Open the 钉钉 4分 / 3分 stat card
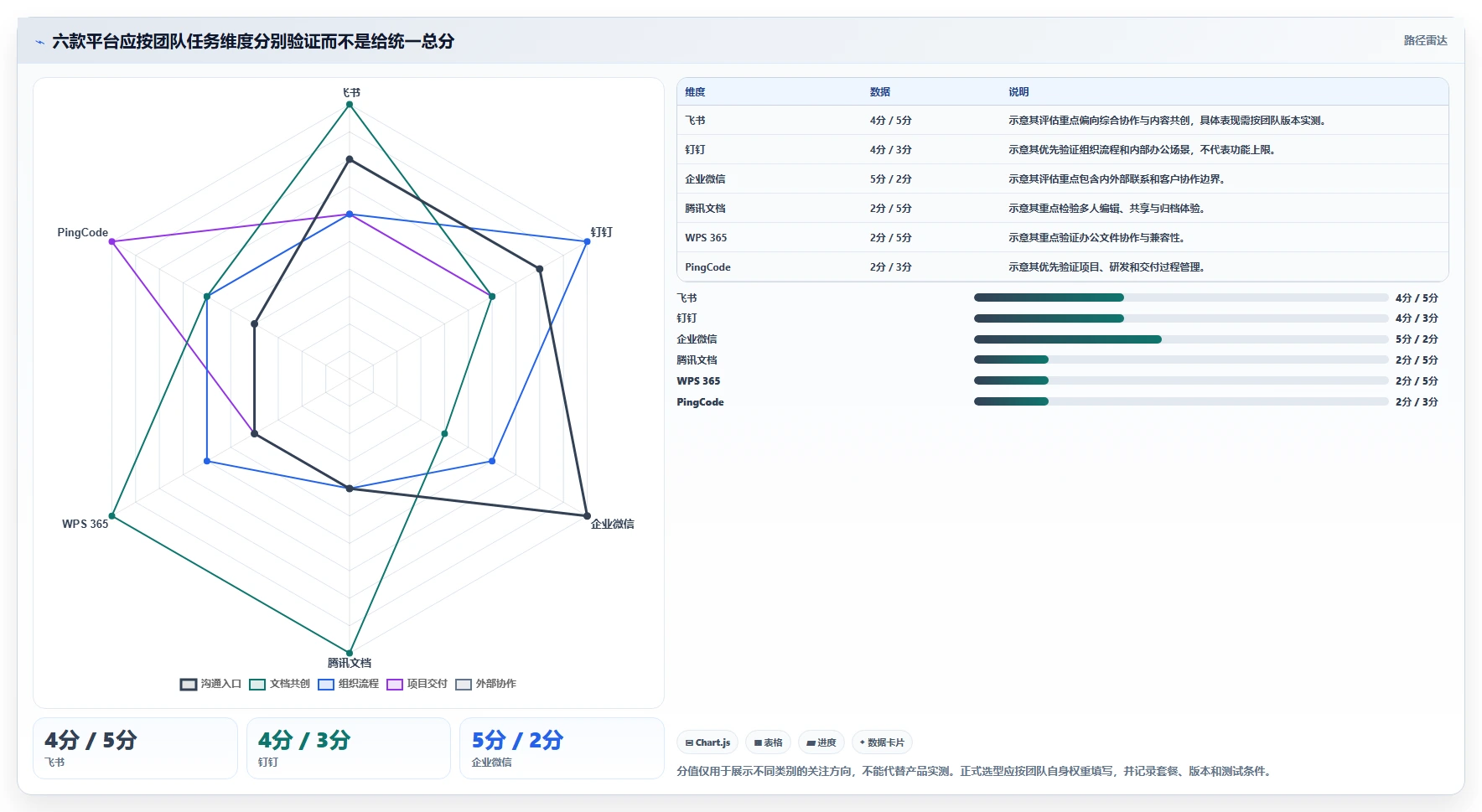This screenshot has height=812, width=1482. pos(348,748)
